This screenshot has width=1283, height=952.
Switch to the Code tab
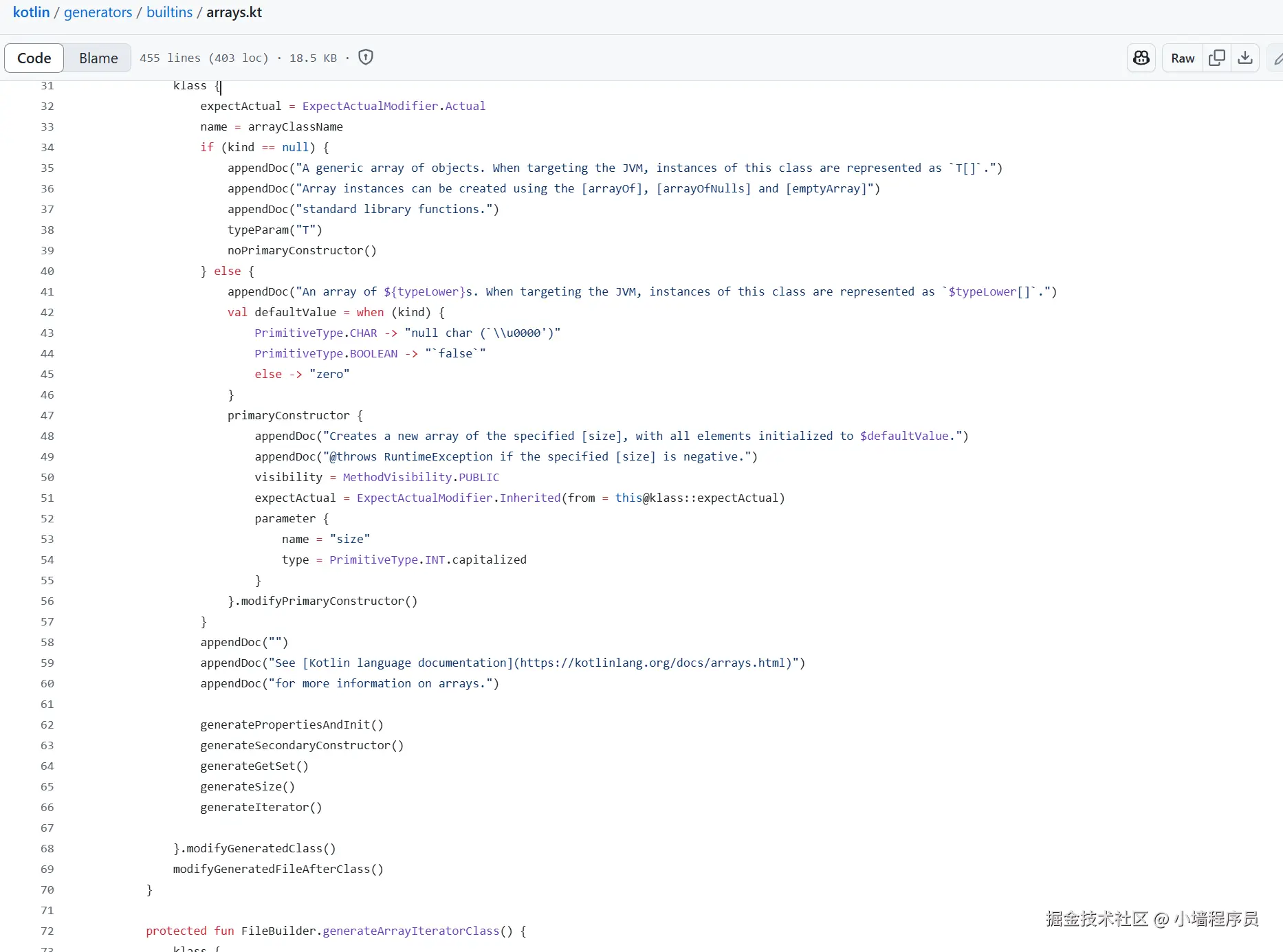click(x=34, y=58)
